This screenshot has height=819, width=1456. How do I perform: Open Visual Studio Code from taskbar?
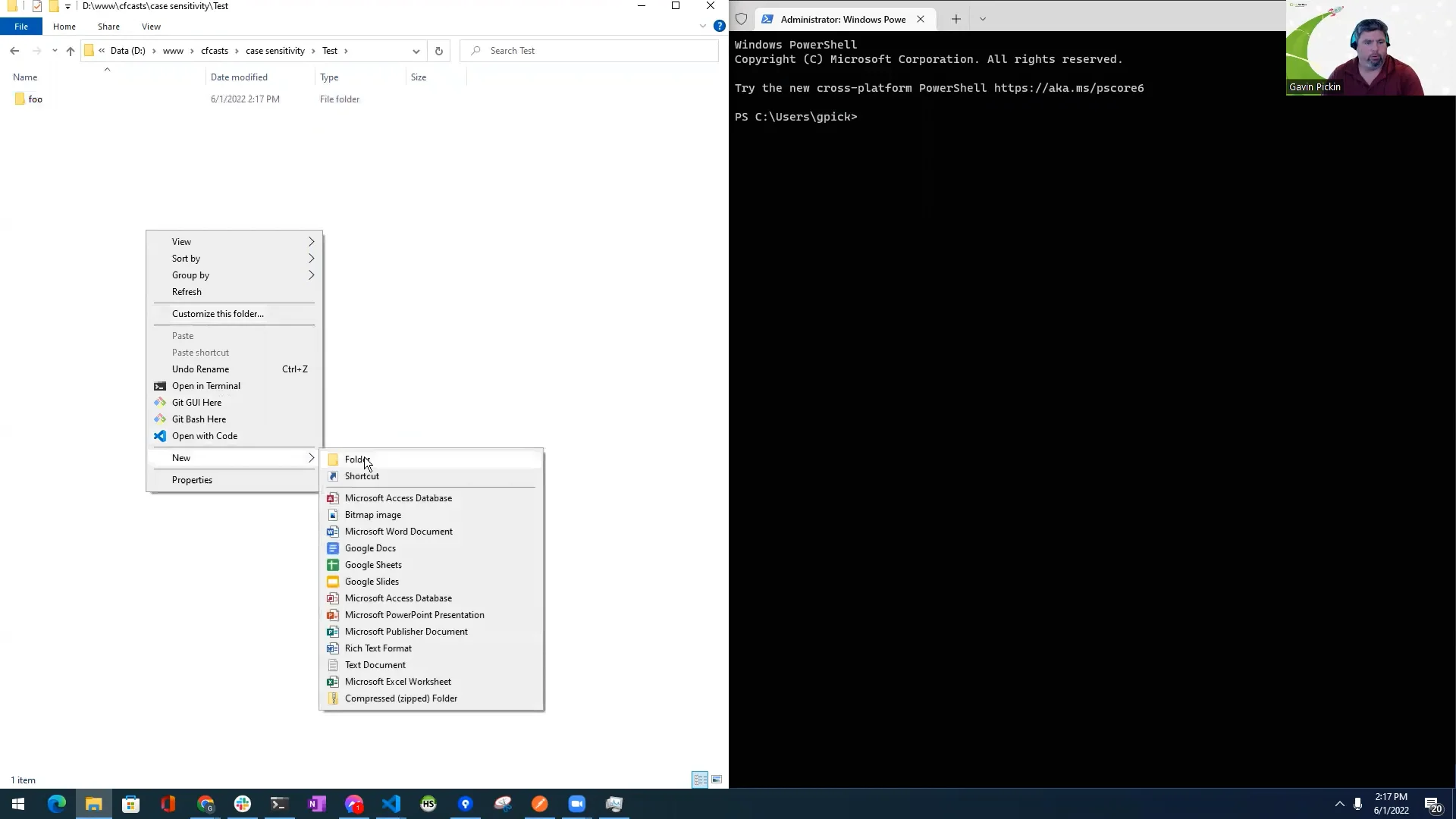(391, 804)
